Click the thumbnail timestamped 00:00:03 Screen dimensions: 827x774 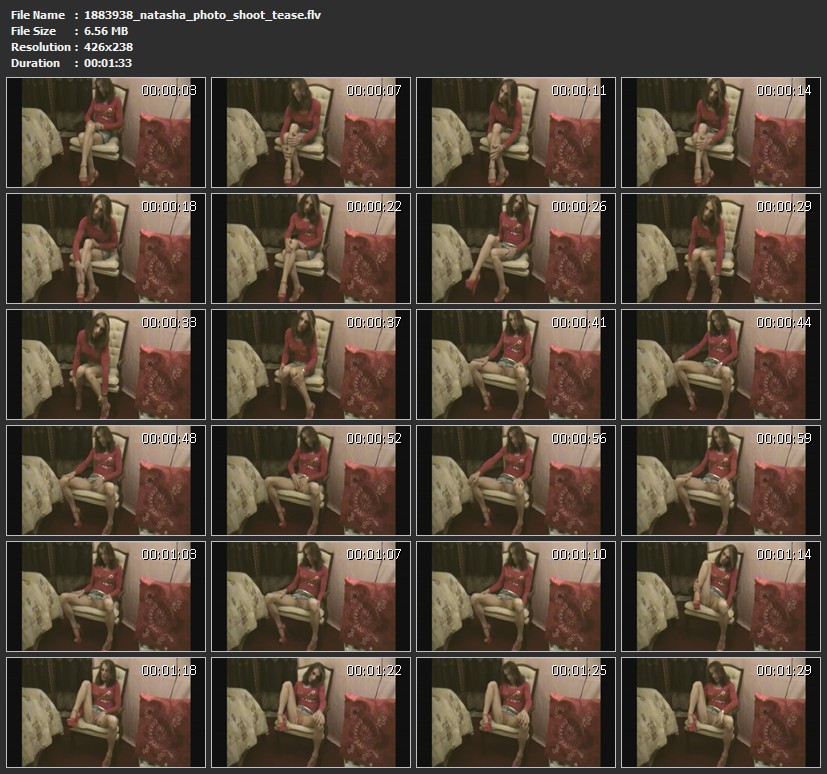(106, 132)
